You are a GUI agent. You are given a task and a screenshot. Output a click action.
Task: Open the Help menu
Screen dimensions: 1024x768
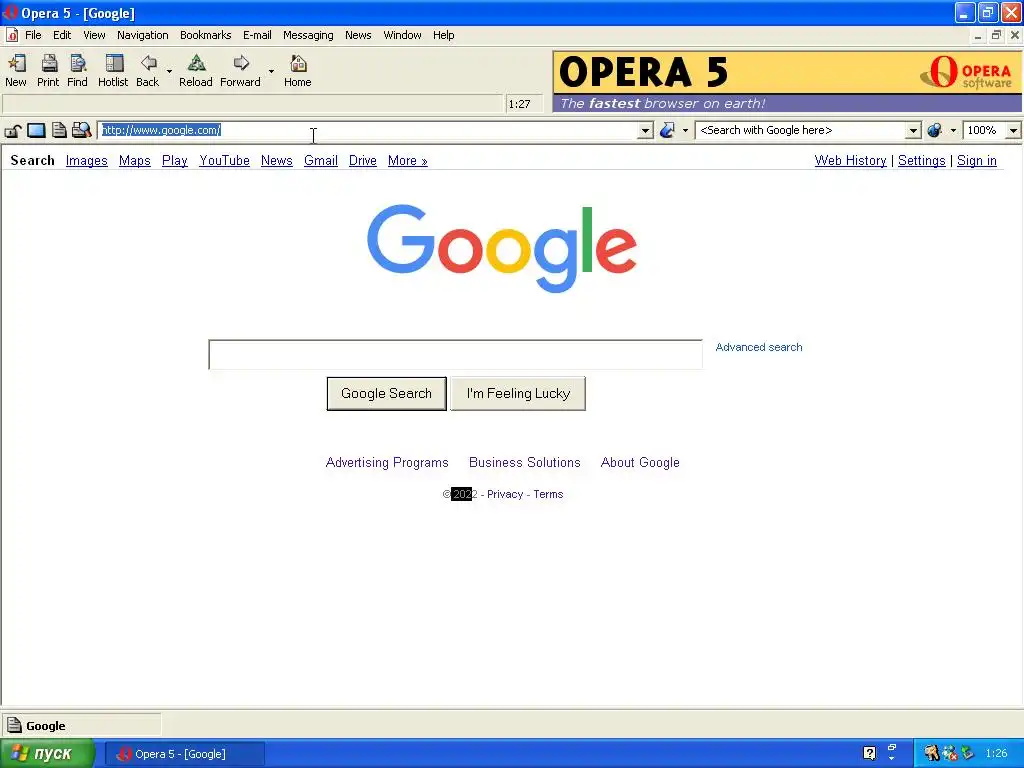(443, 35)
